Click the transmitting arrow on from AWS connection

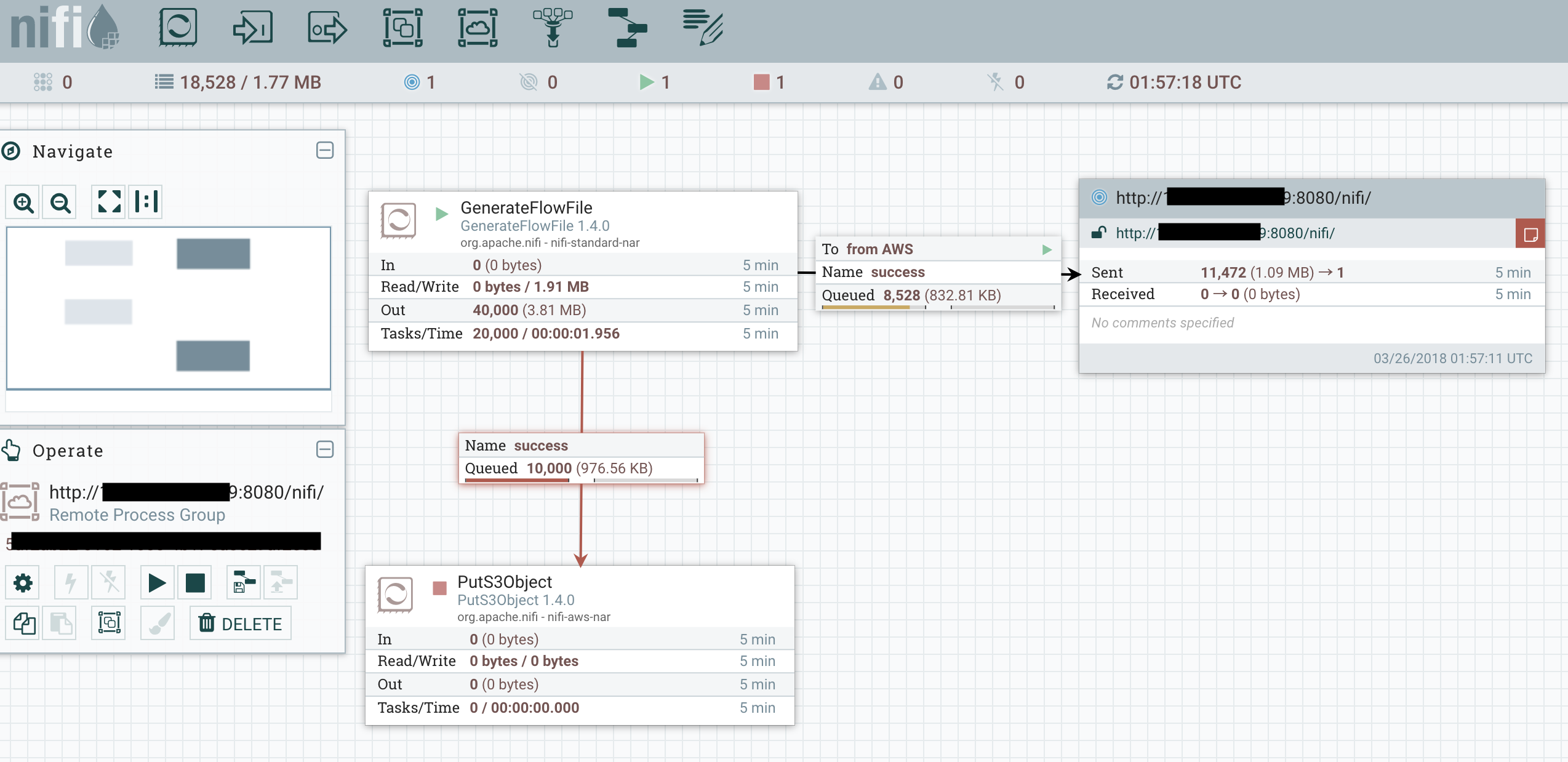1047,249
